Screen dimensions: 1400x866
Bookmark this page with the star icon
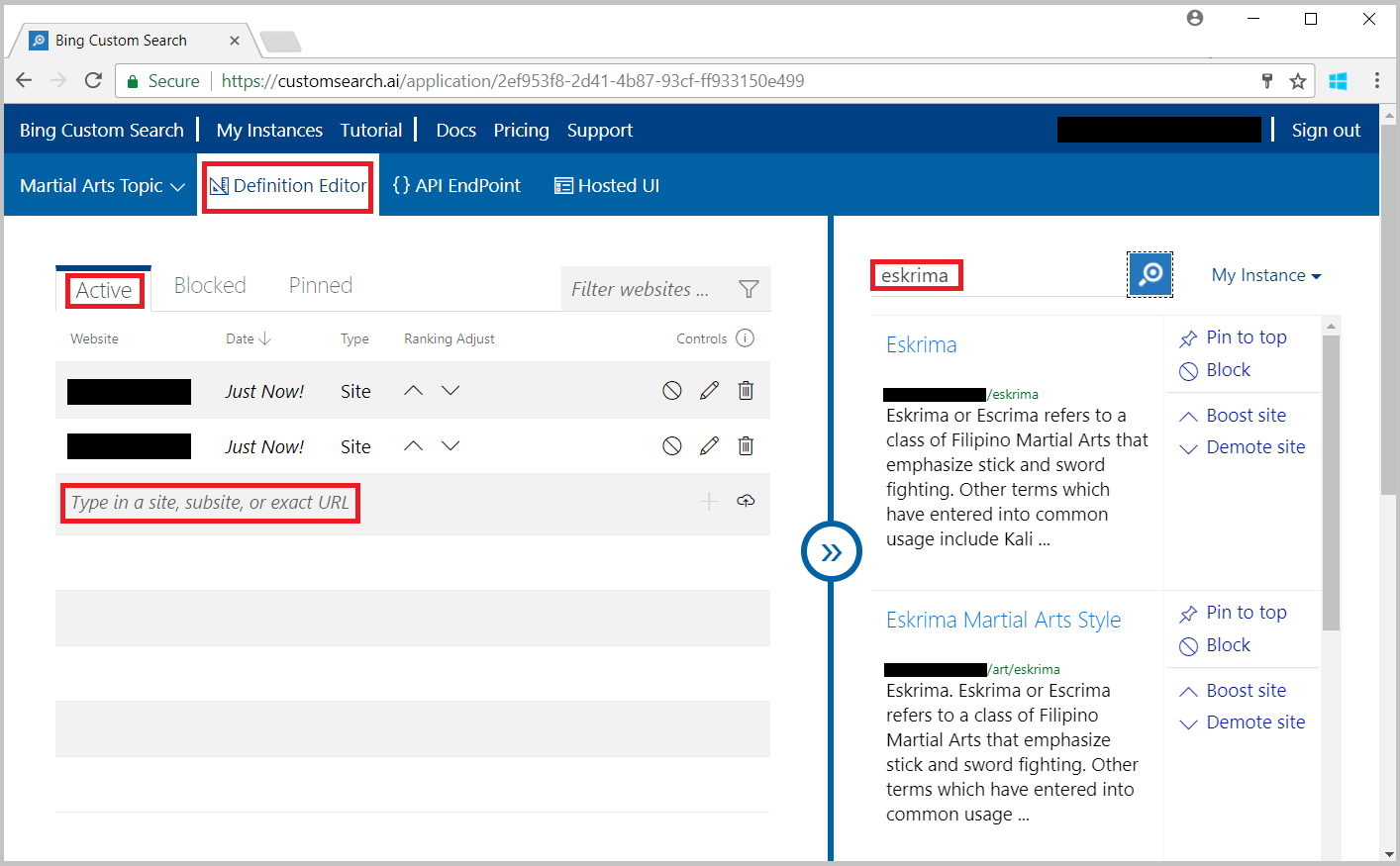(1298, 81)
